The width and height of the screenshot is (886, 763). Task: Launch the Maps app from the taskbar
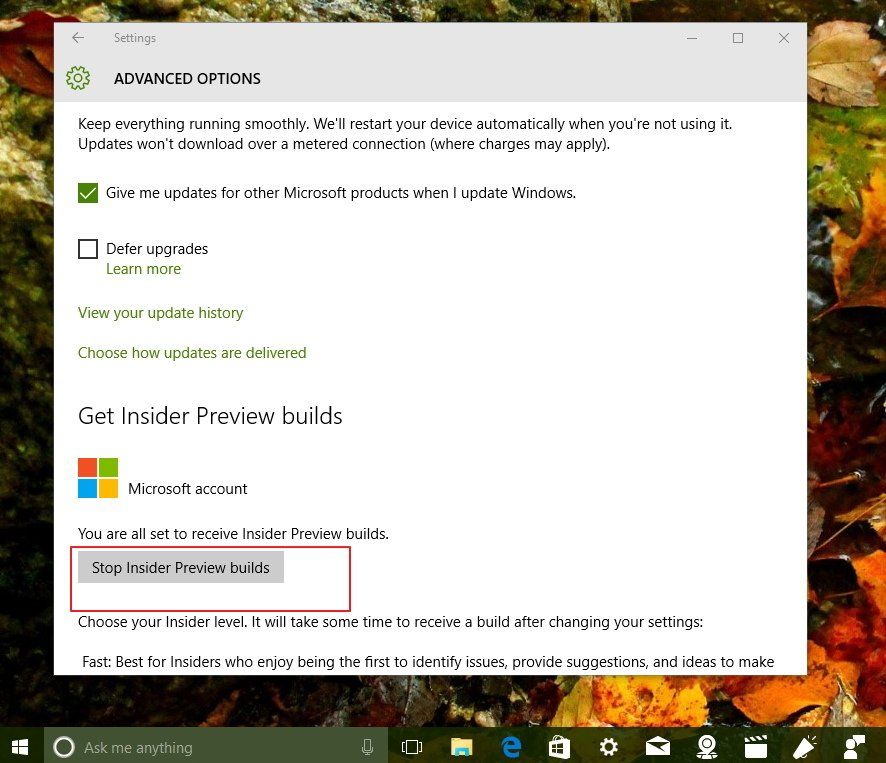tap(706, 746)
